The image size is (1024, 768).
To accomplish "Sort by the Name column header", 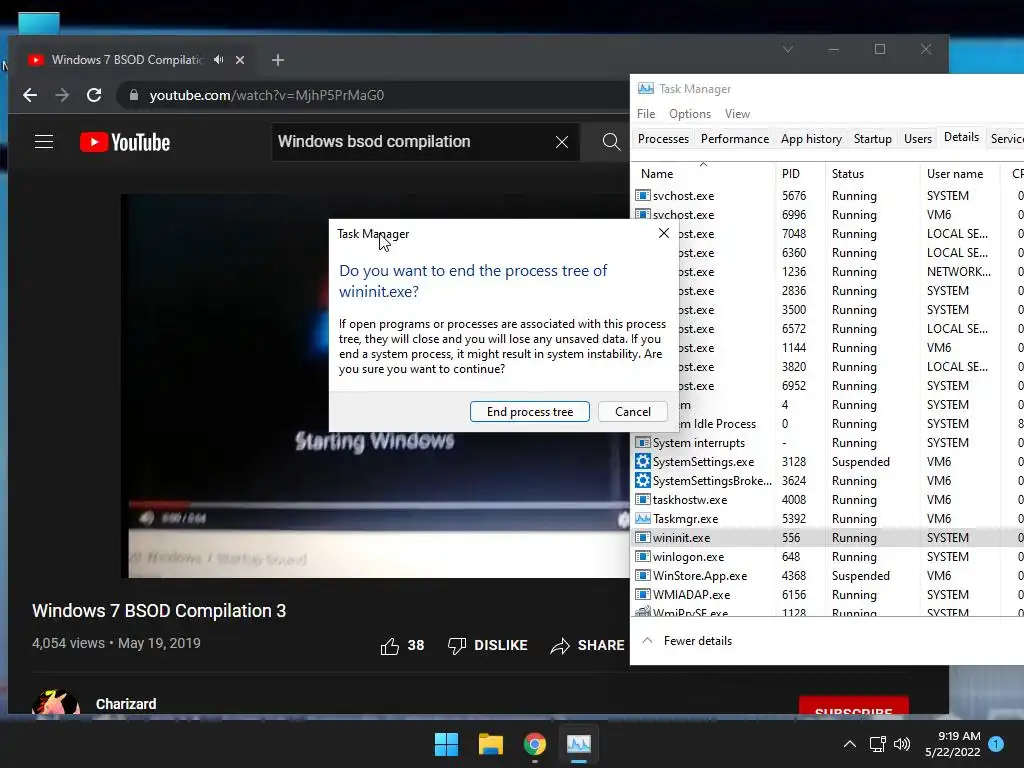I will tap(703, 174).
